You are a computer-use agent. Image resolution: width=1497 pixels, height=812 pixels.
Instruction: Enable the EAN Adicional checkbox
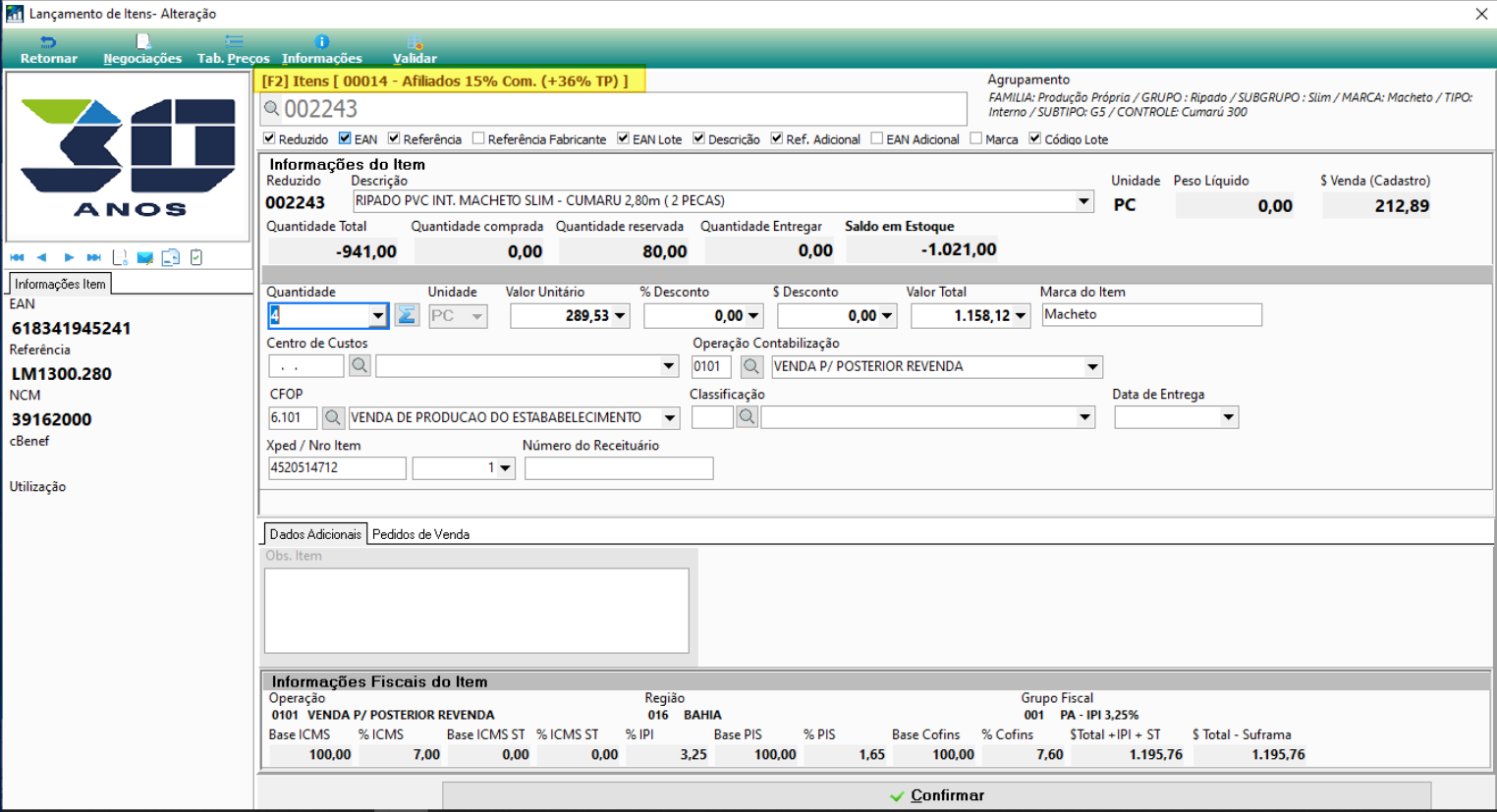[877, 138]
